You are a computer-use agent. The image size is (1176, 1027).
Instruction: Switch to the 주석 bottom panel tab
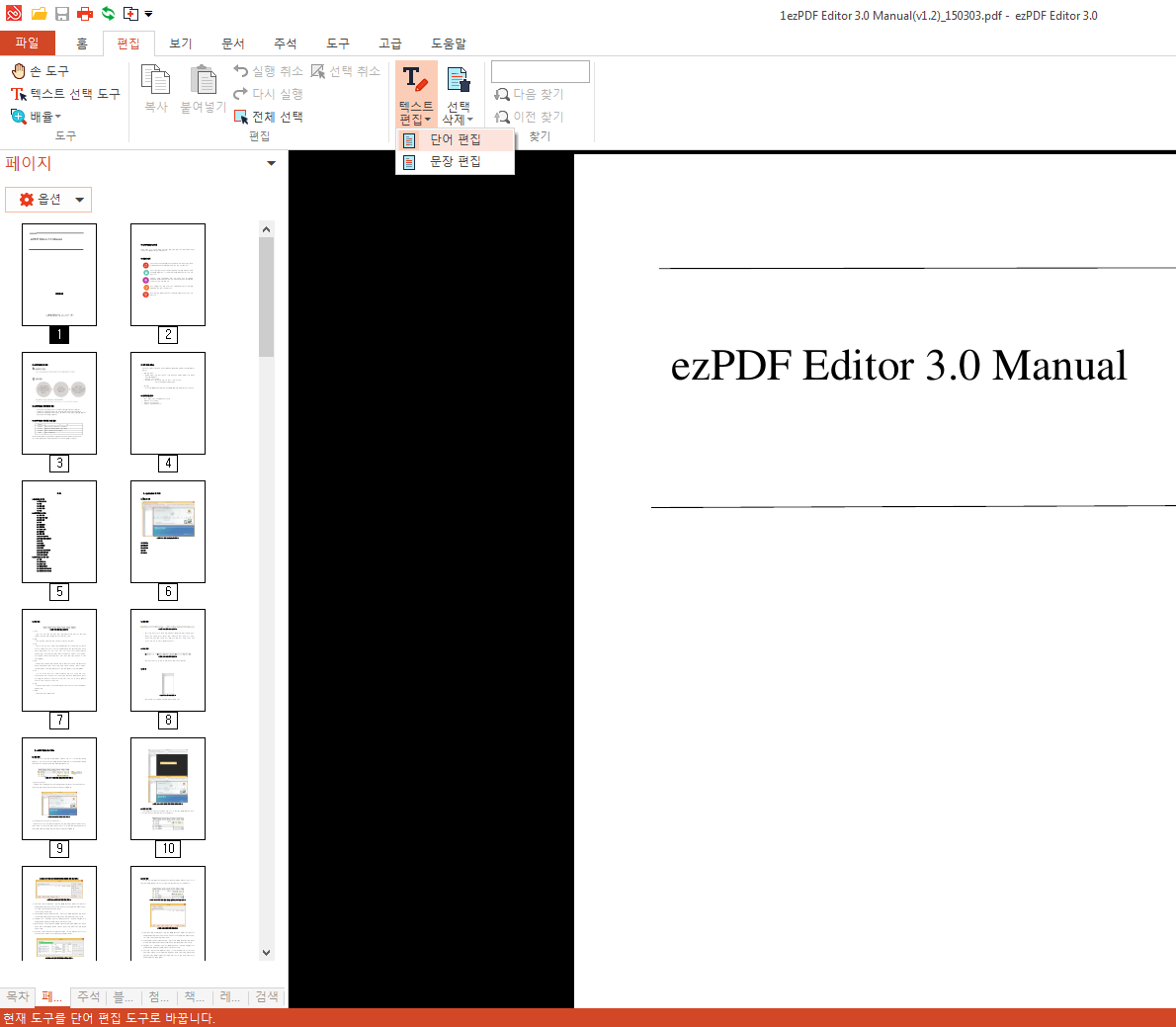coord(89,996)
